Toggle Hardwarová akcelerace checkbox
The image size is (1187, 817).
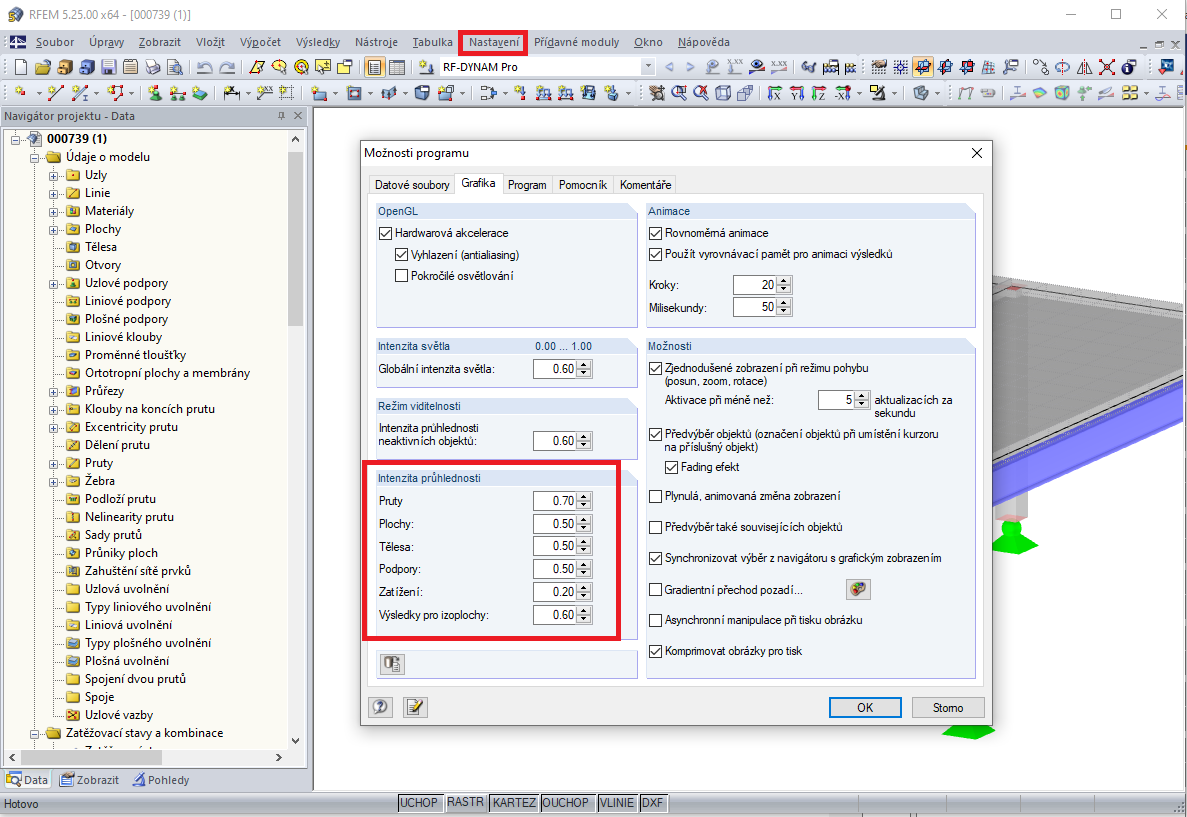pos(385,233)
